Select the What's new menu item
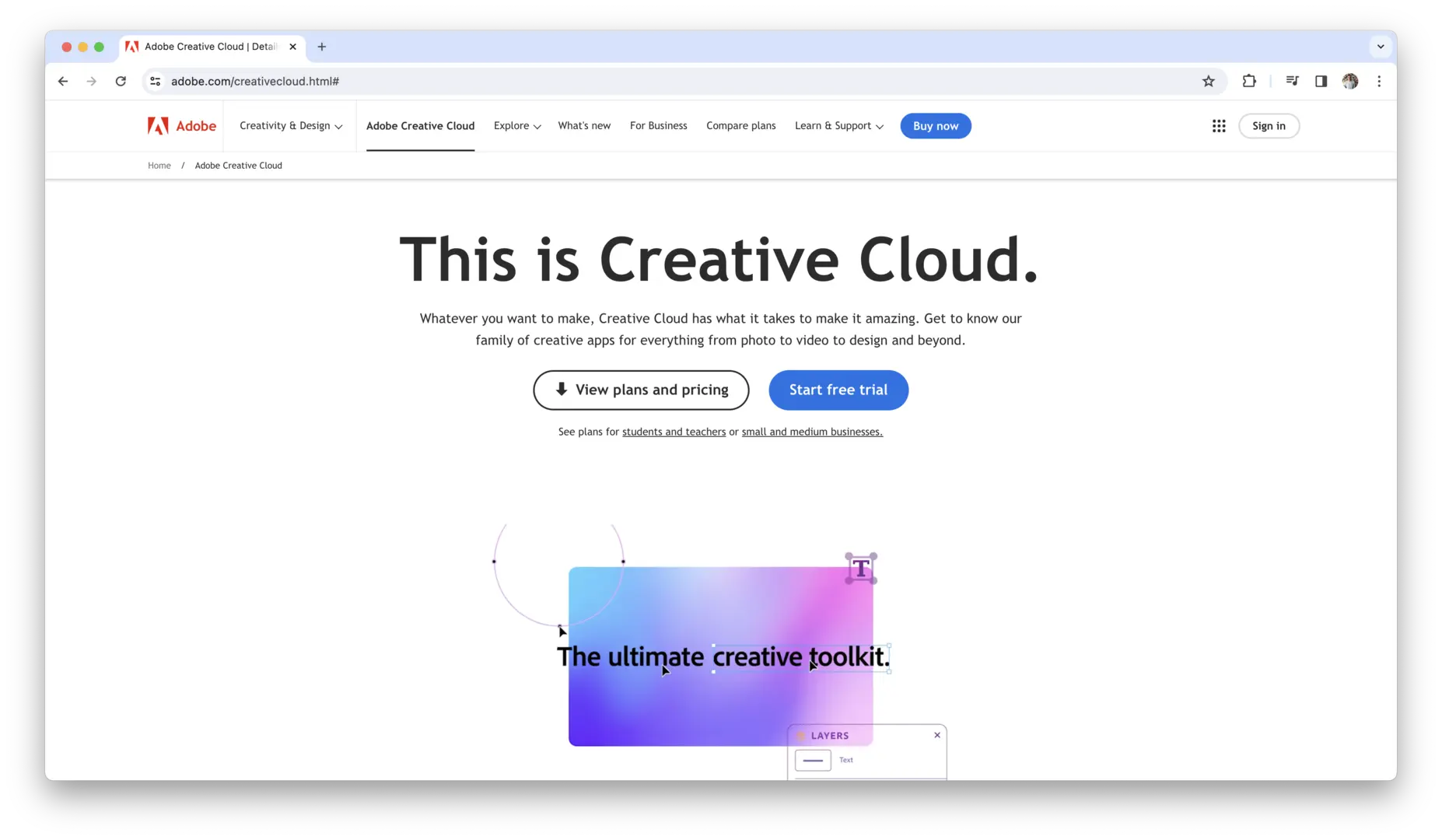Screen dimensions: 1442x840 (584, 125)
